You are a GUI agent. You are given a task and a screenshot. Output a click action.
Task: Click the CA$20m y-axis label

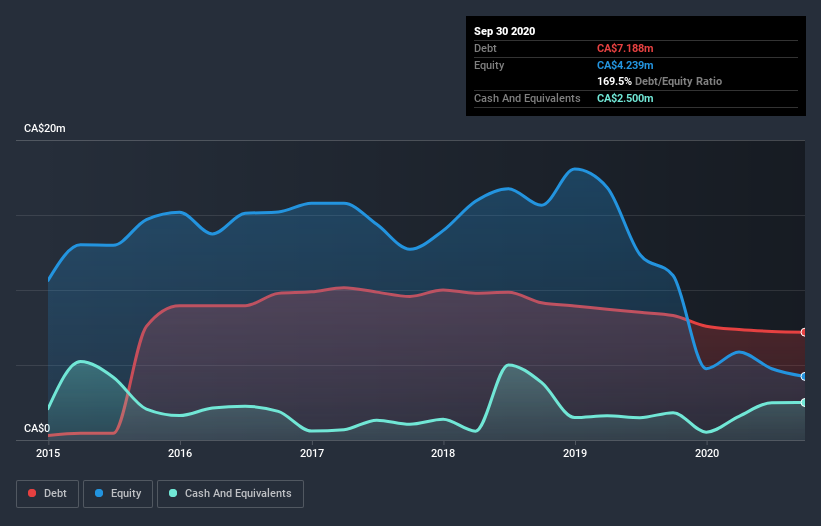click(45, 128)
